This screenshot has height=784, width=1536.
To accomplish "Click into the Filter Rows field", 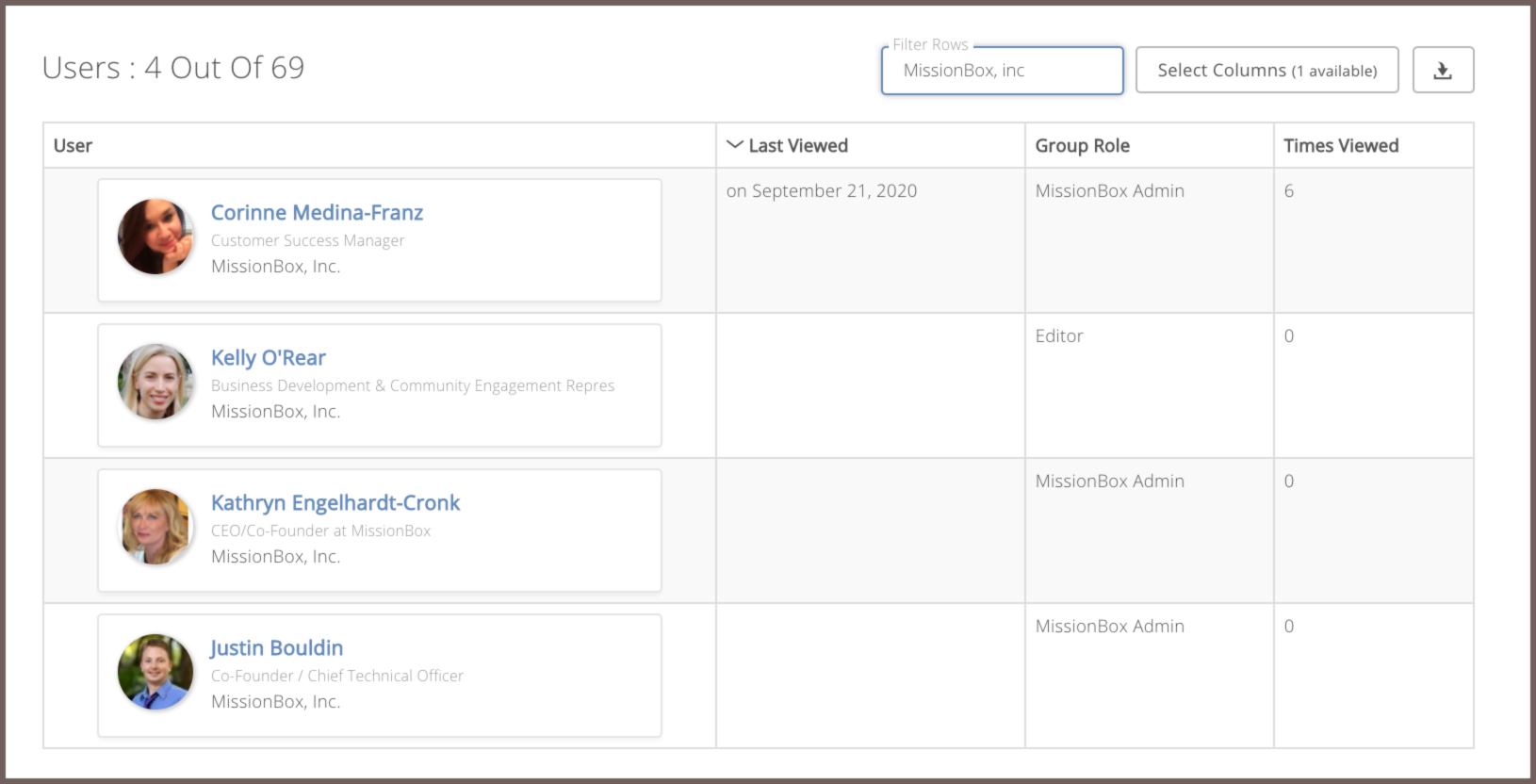I will [1003, 71].
